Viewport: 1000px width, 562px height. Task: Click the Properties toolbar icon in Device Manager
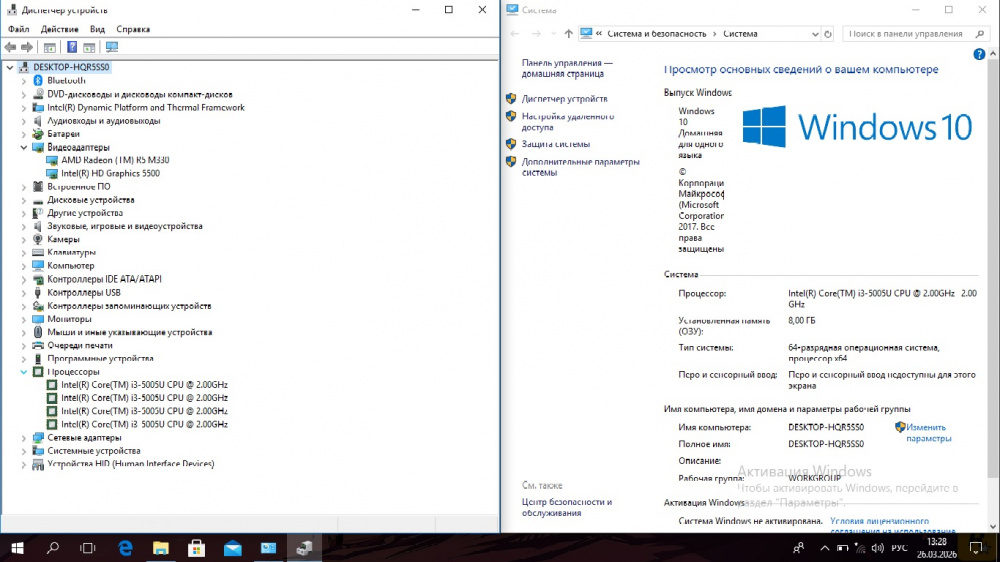[50, 47]
